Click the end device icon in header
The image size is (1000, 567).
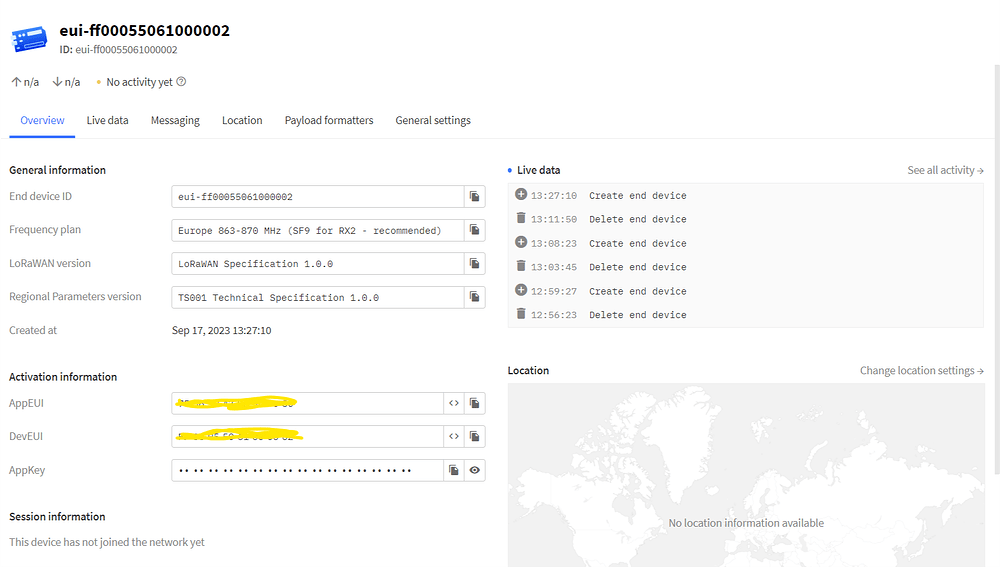(x=29, y=39)
